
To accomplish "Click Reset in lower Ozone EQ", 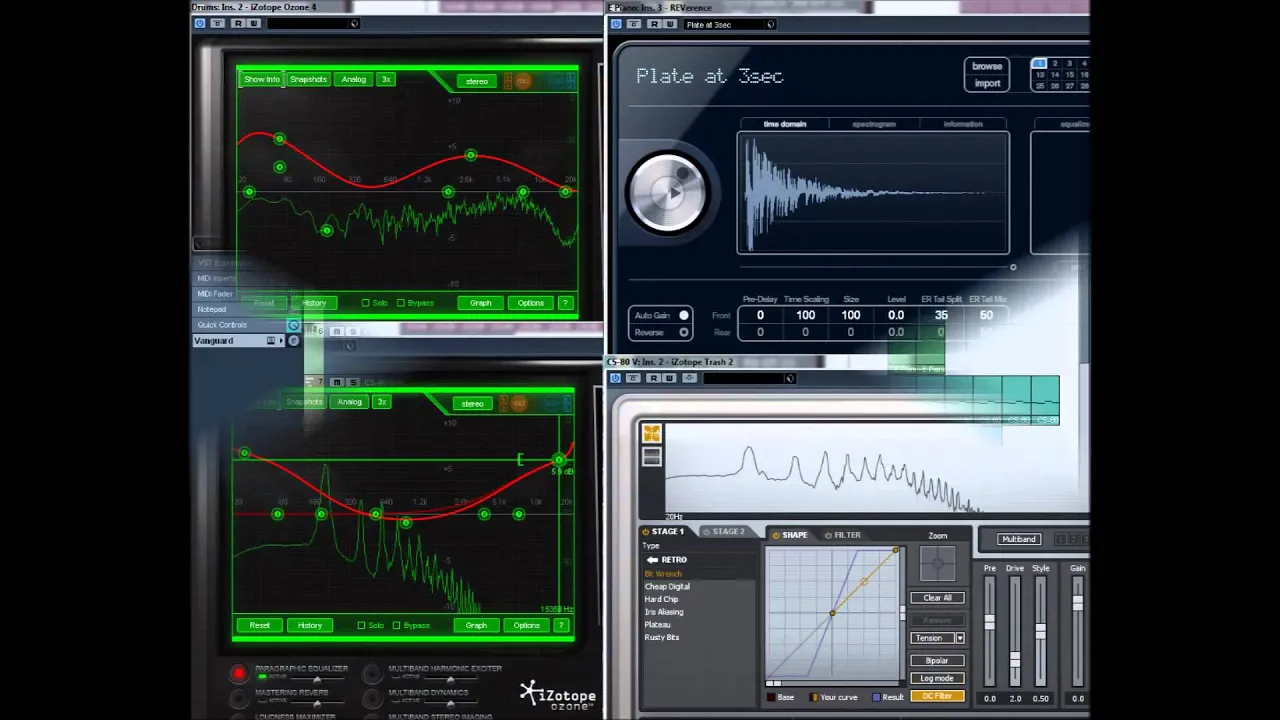I will pyautogui.click(x=259, y=625).
